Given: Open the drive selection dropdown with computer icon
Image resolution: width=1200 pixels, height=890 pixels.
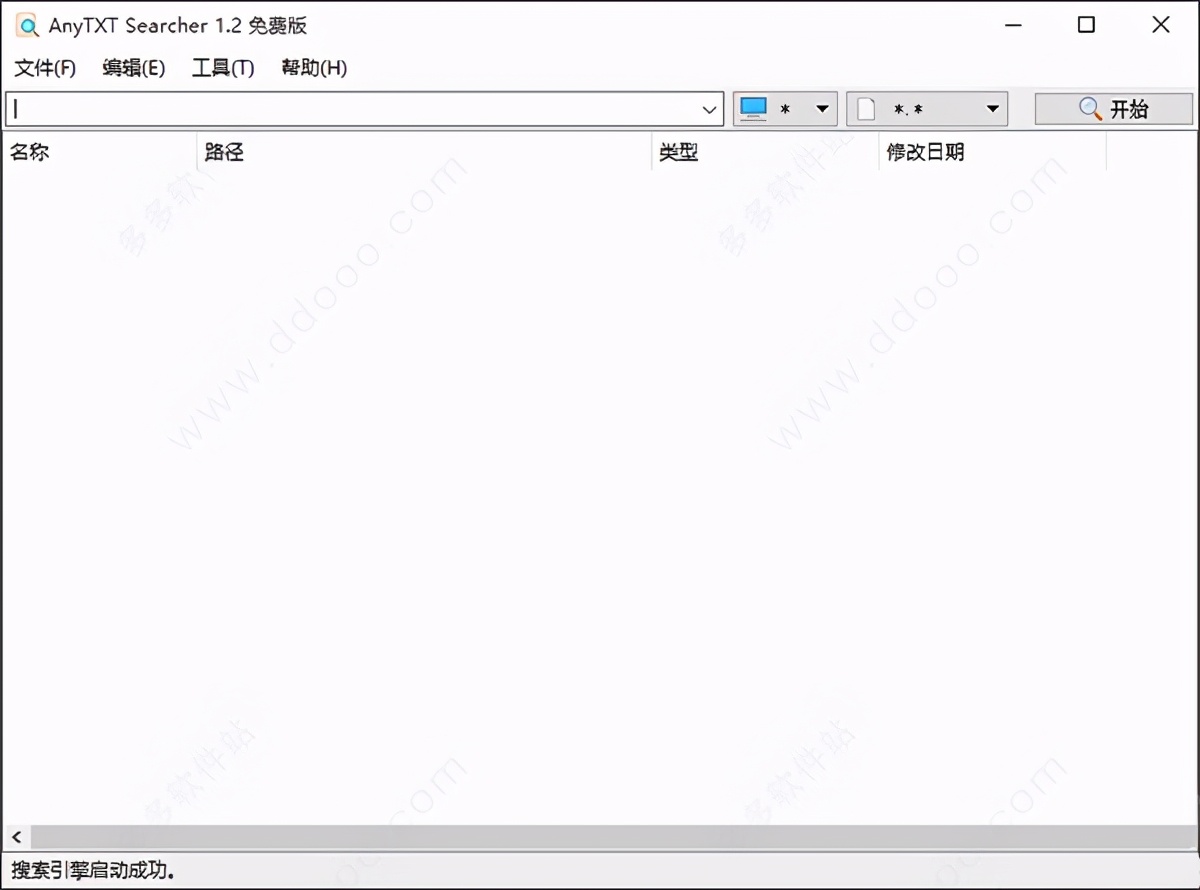Looking at the screenshot, I should point(785,109).
